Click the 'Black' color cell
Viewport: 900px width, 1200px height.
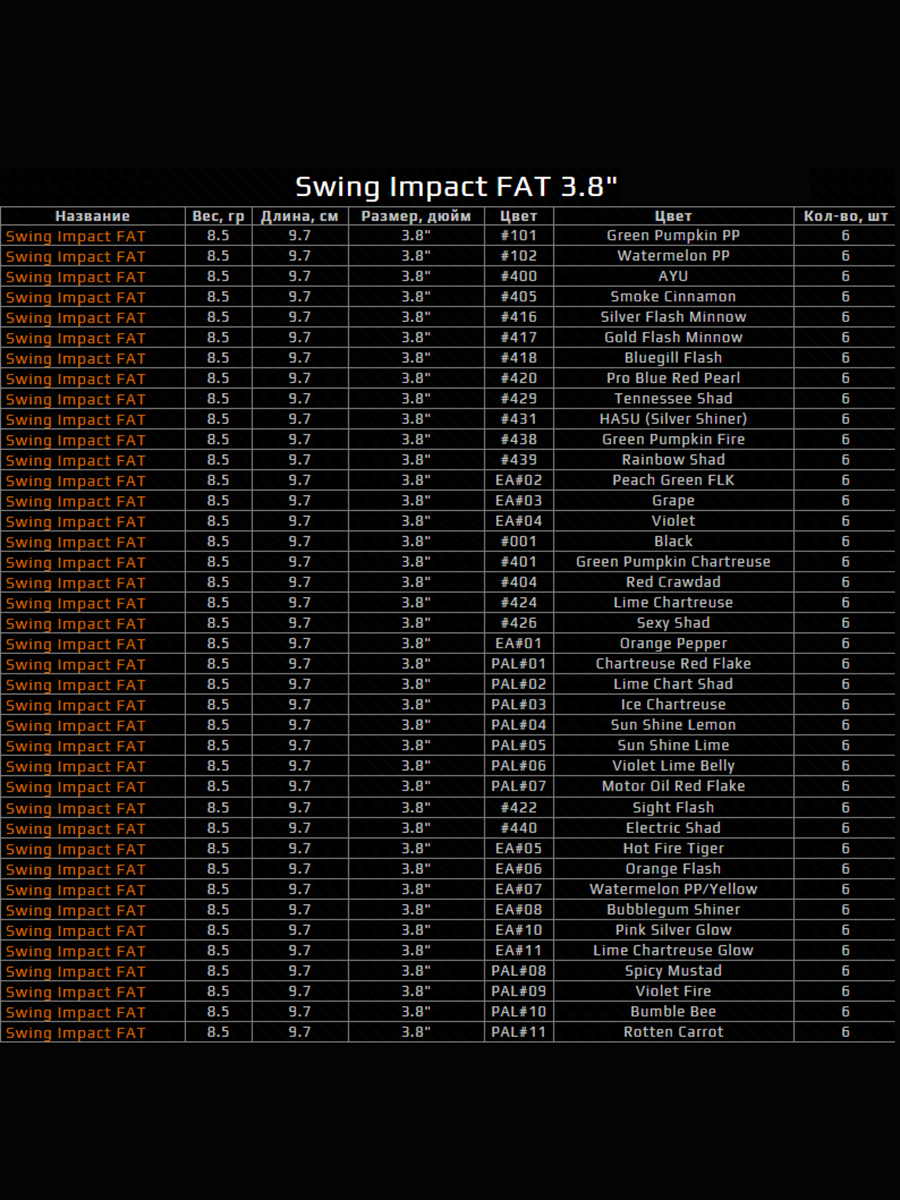[674, 542]
